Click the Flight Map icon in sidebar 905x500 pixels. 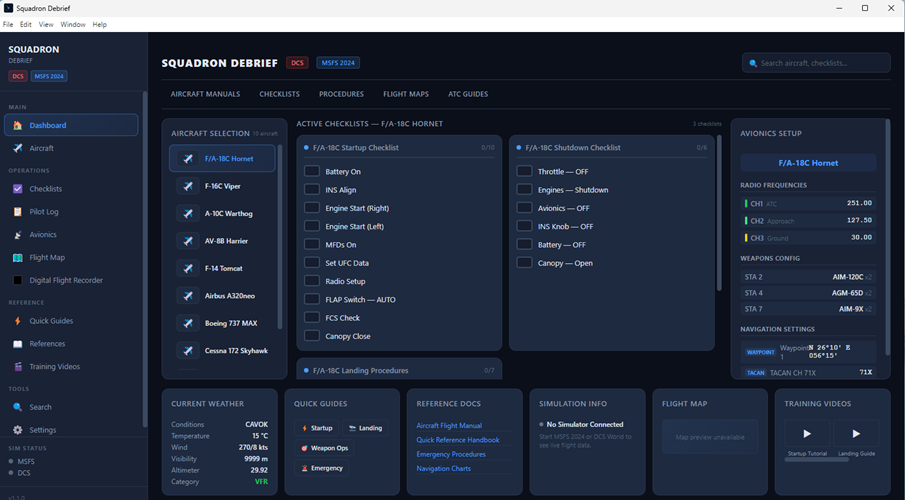(x=18, y=258)
